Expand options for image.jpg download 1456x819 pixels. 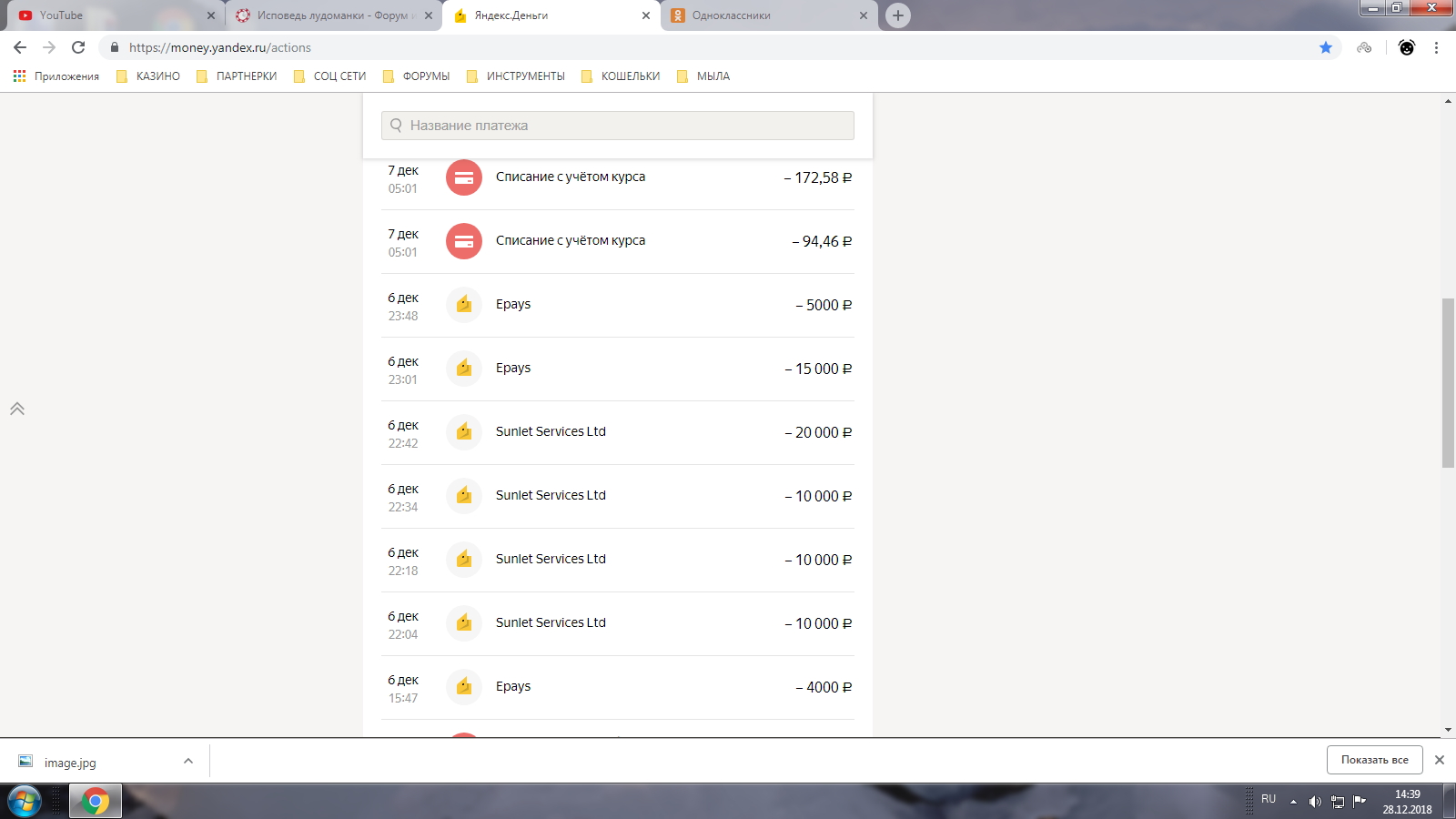pyautogui.click(x=188, y=761)
